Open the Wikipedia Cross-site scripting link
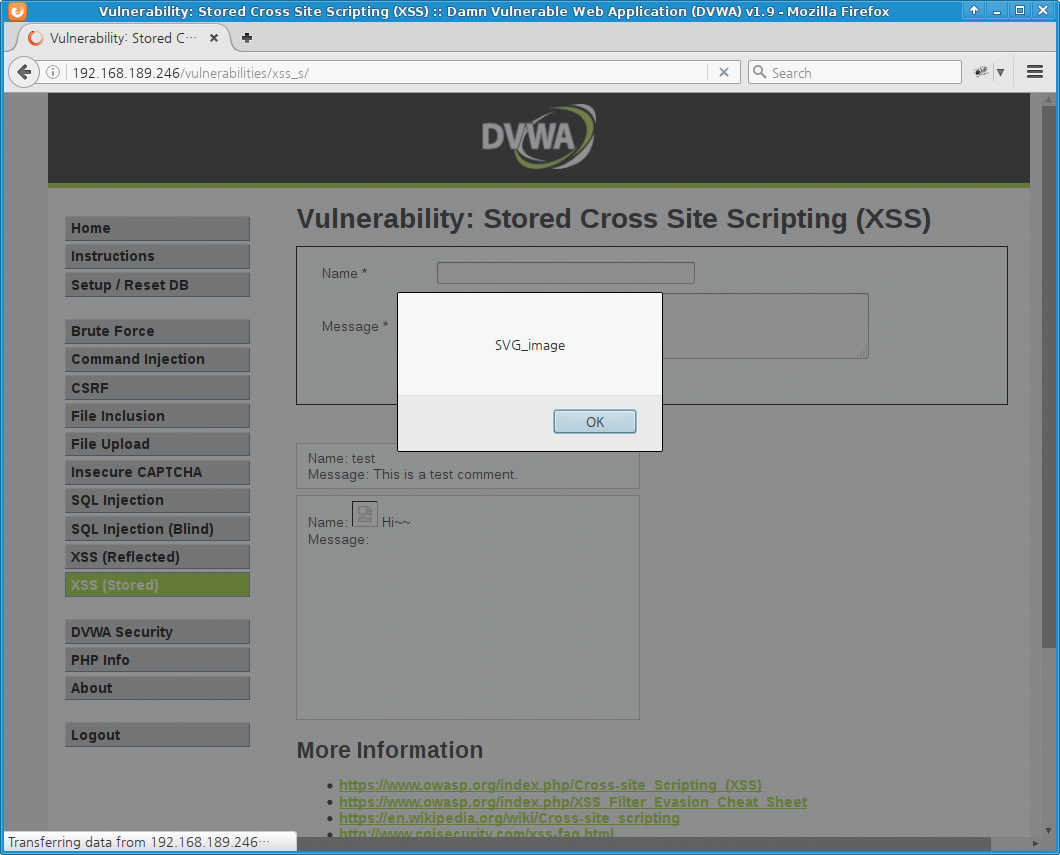This screenshot has height=855, width=1060. click(509, 818)
